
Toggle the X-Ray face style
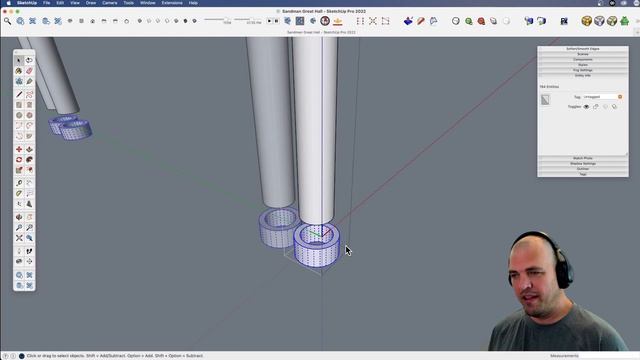pos(140,21)
